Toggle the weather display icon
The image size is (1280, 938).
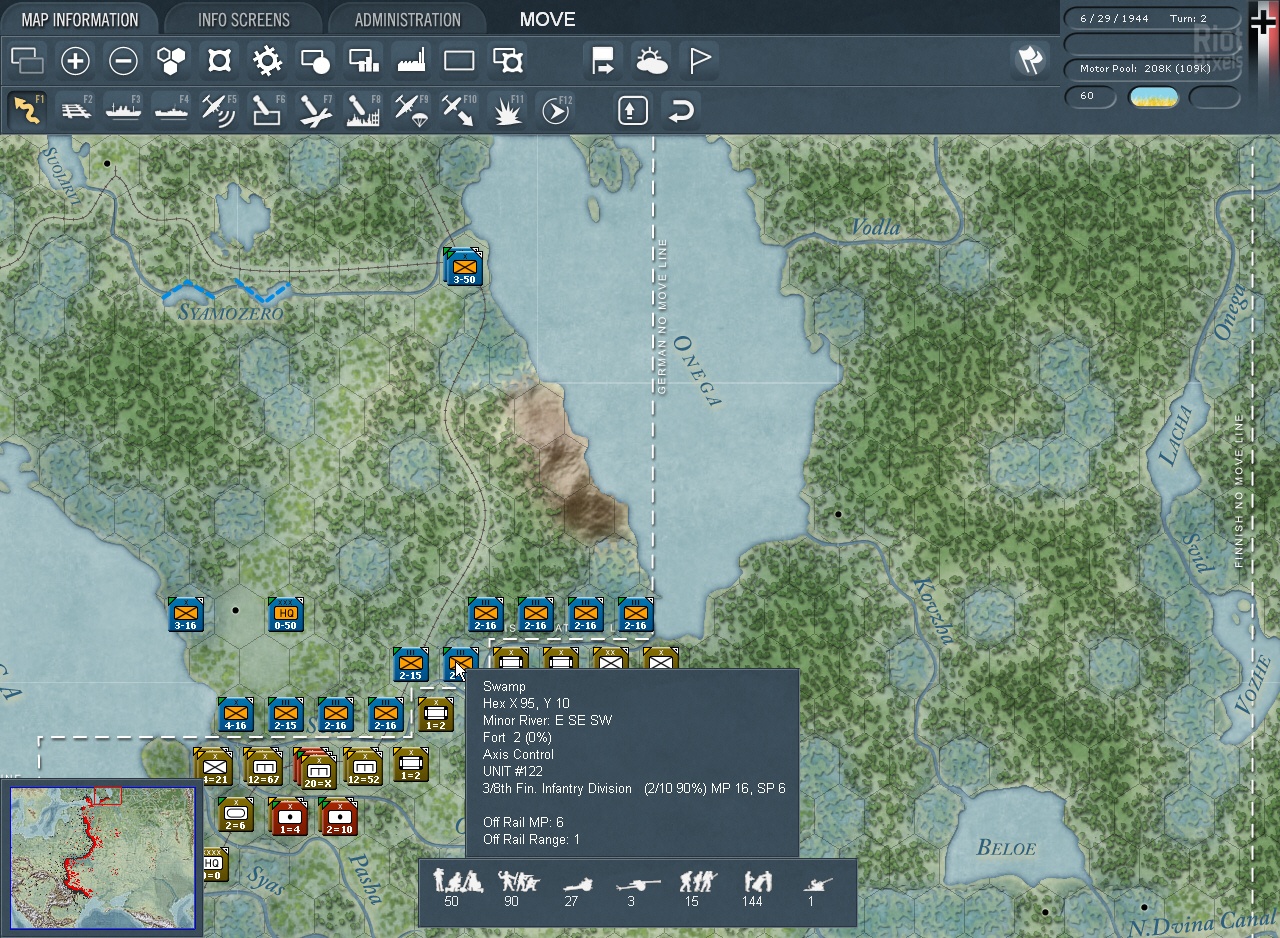(x=651, y=61)
